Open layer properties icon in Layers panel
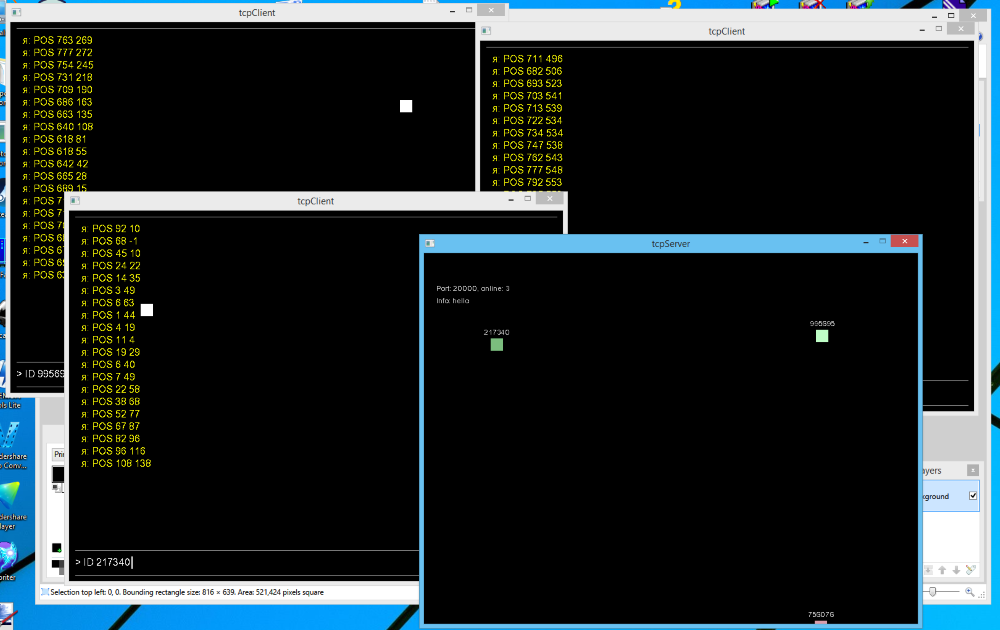 (x=971, y=570)
